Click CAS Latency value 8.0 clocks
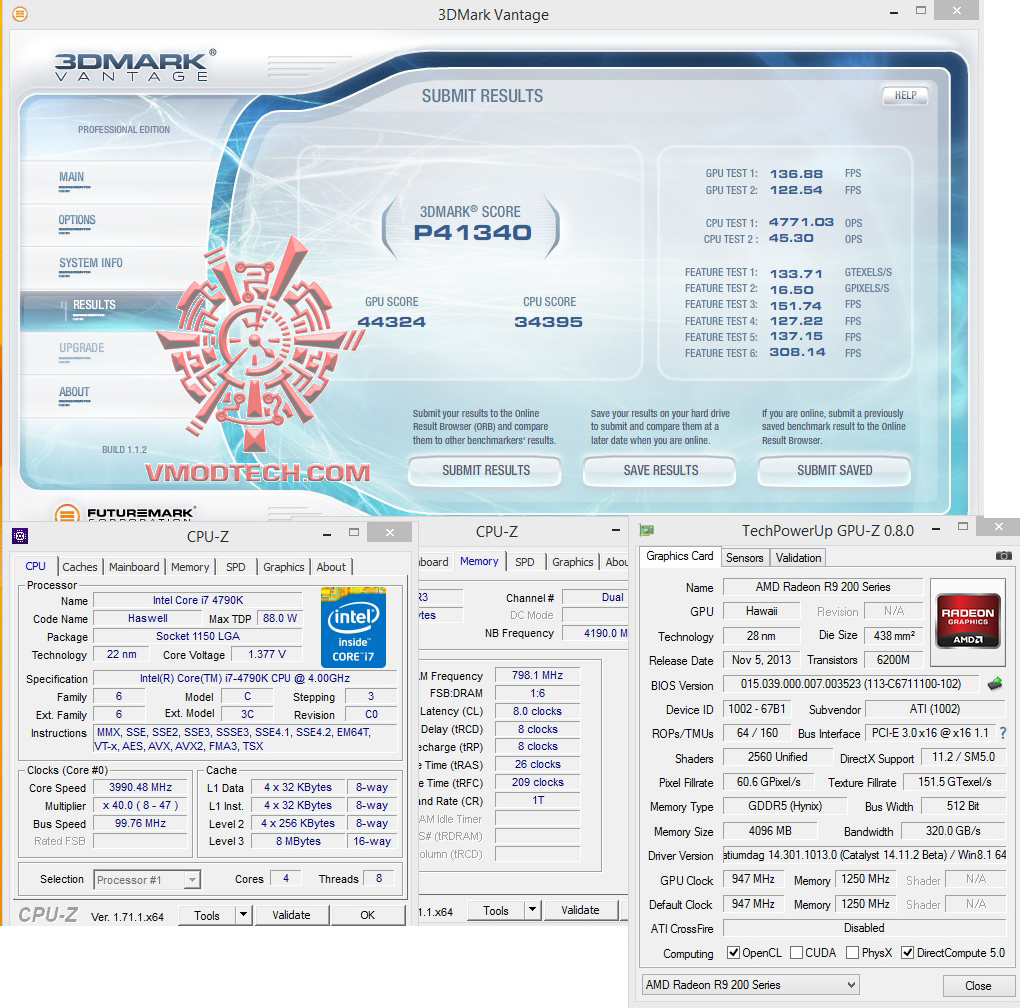Viewport: 1020px width, 1008px height. (537, 711)
